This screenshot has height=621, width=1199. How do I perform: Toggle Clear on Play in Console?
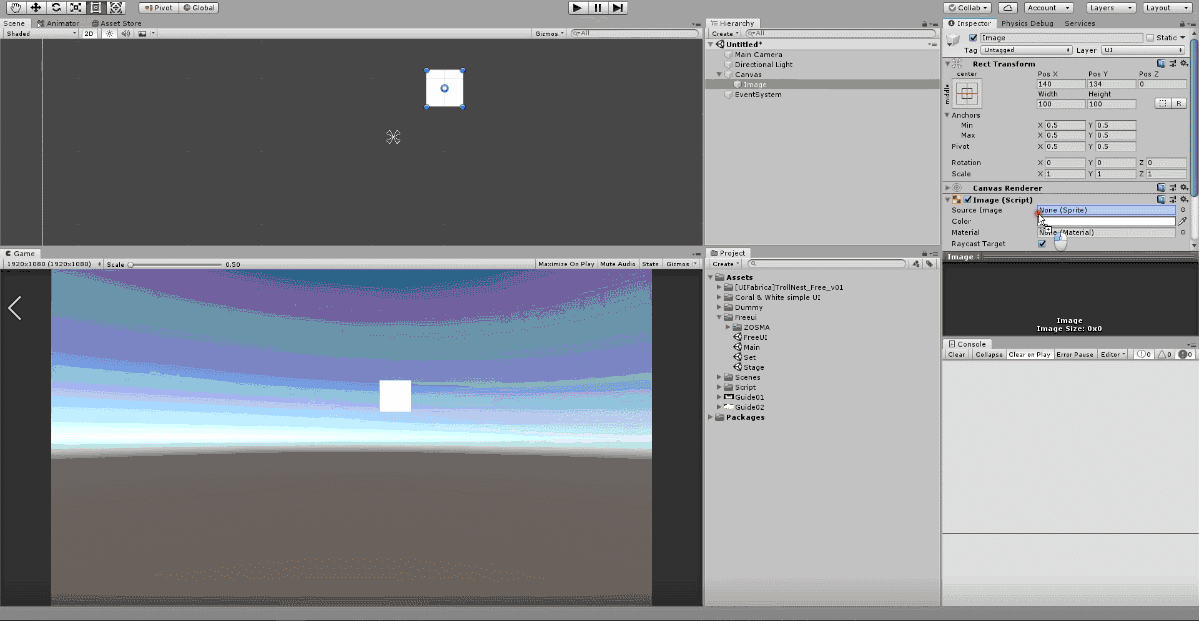click(x=1029, y=355)
